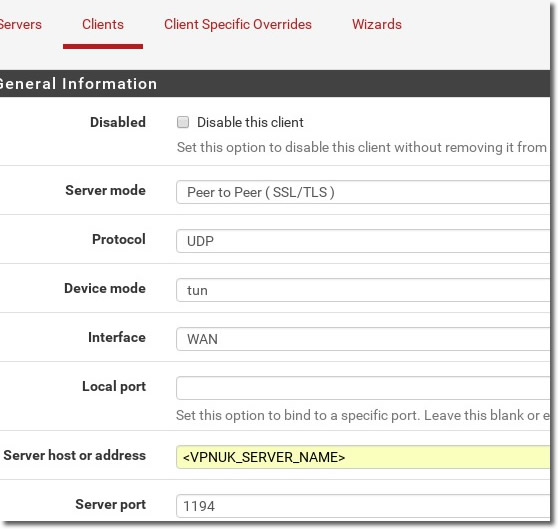The height and width of the screenshot is (529, 558).
Task: Select the Clients tab
Action: point(103,24)
